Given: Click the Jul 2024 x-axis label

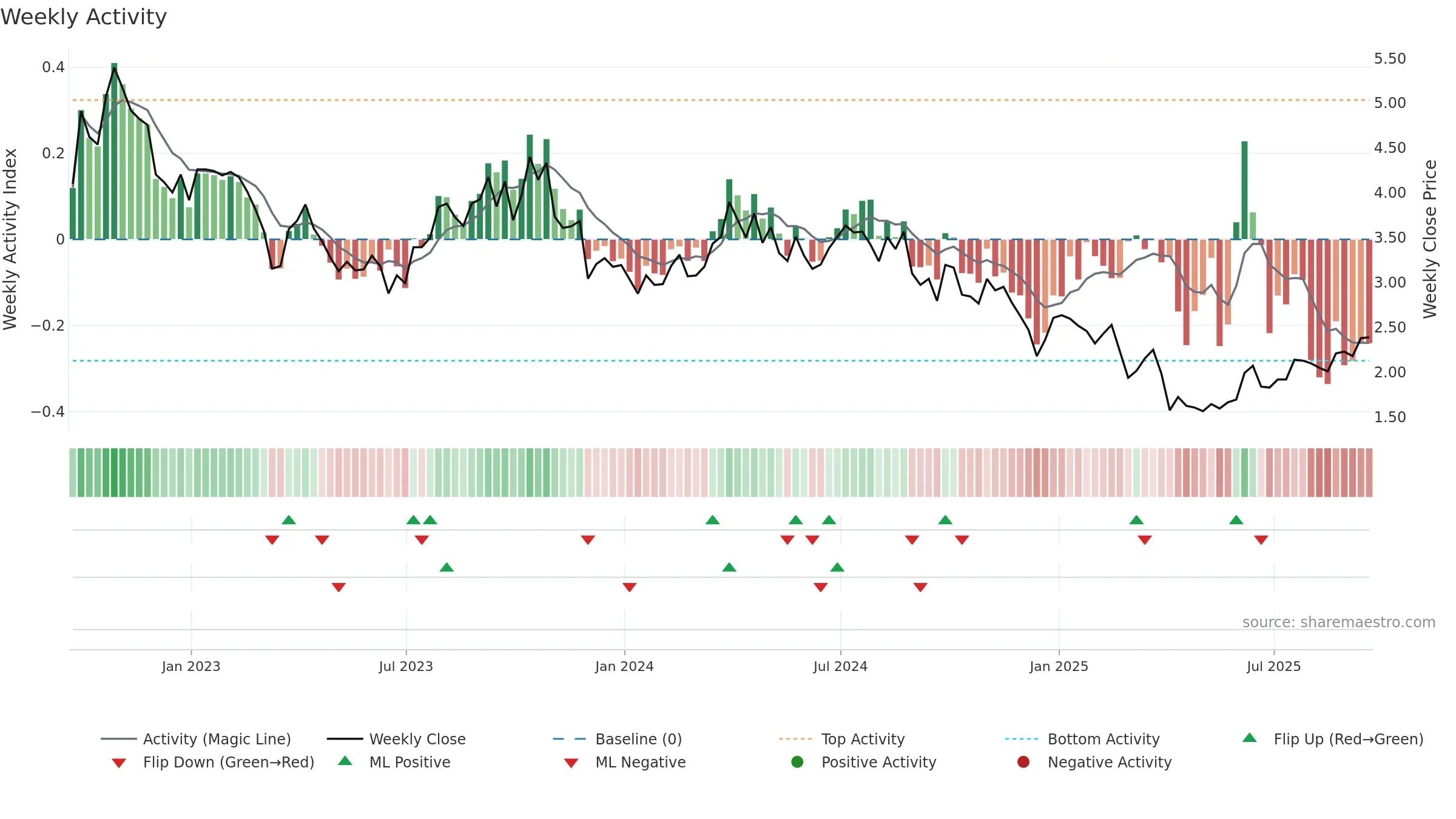Looking at the screenshot, I should tap(840, 666).
